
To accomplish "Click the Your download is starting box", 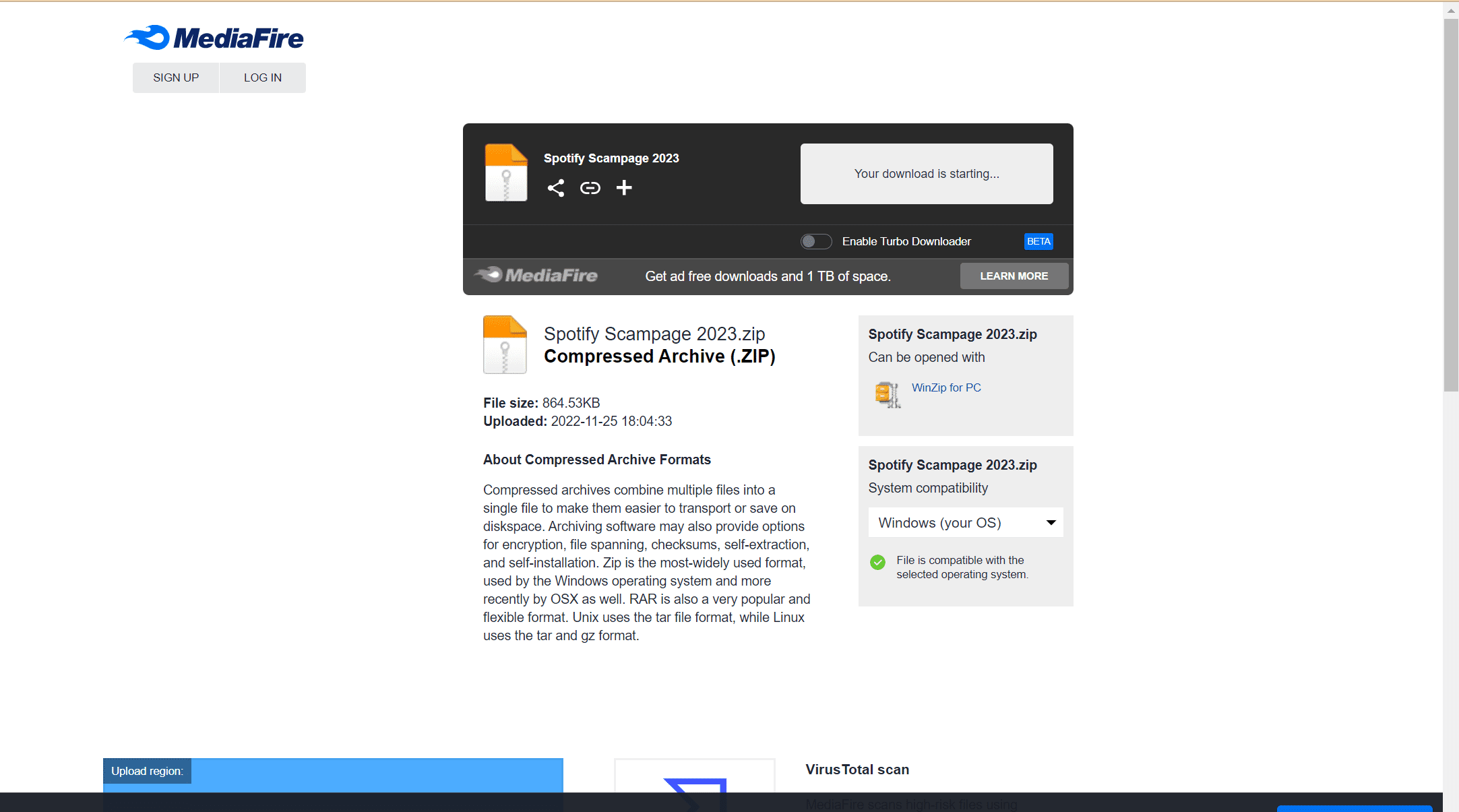I will click(x=927, y=174).
